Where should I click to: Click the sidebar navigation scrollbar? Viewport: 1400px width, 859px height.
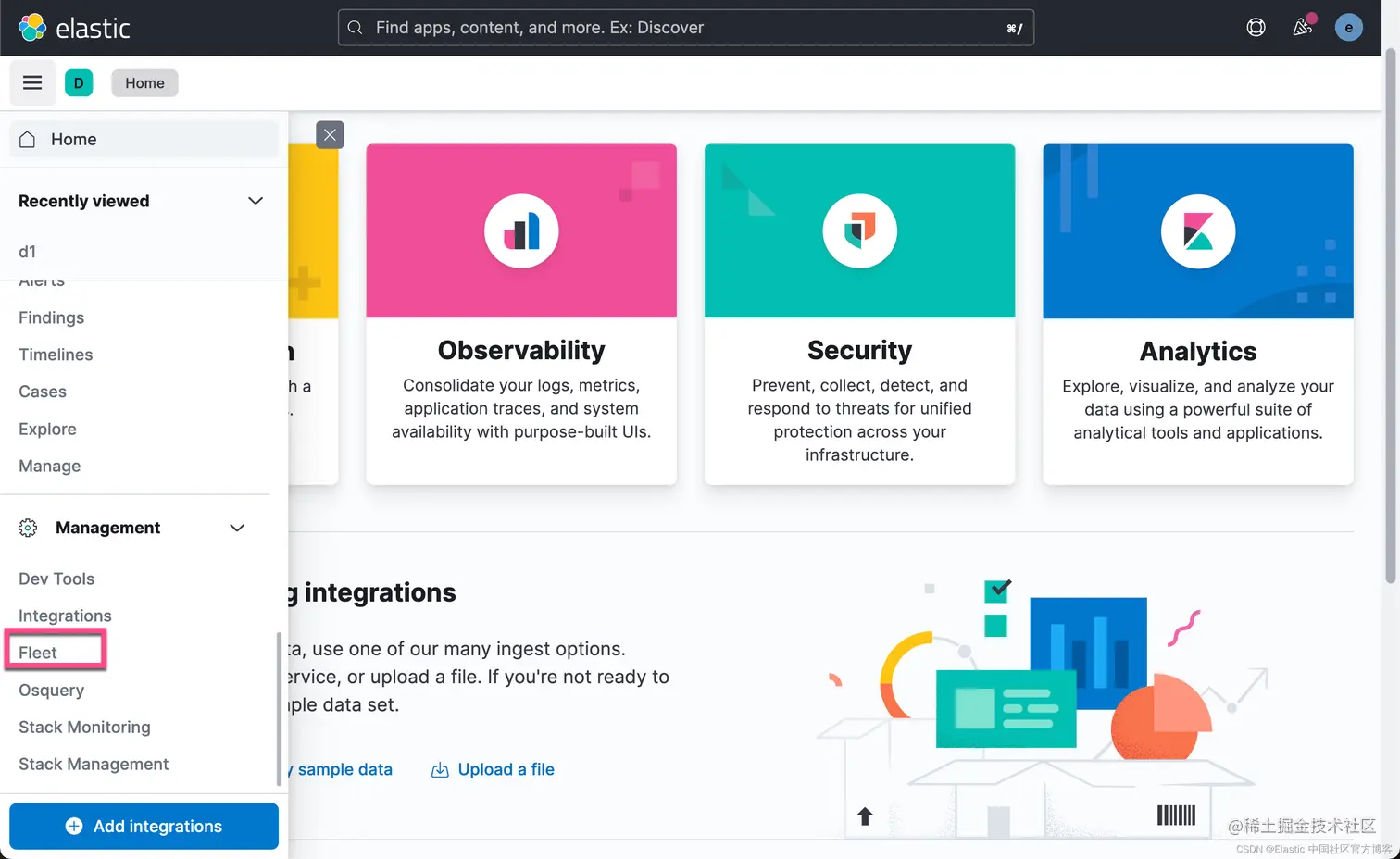click(279, 709)
